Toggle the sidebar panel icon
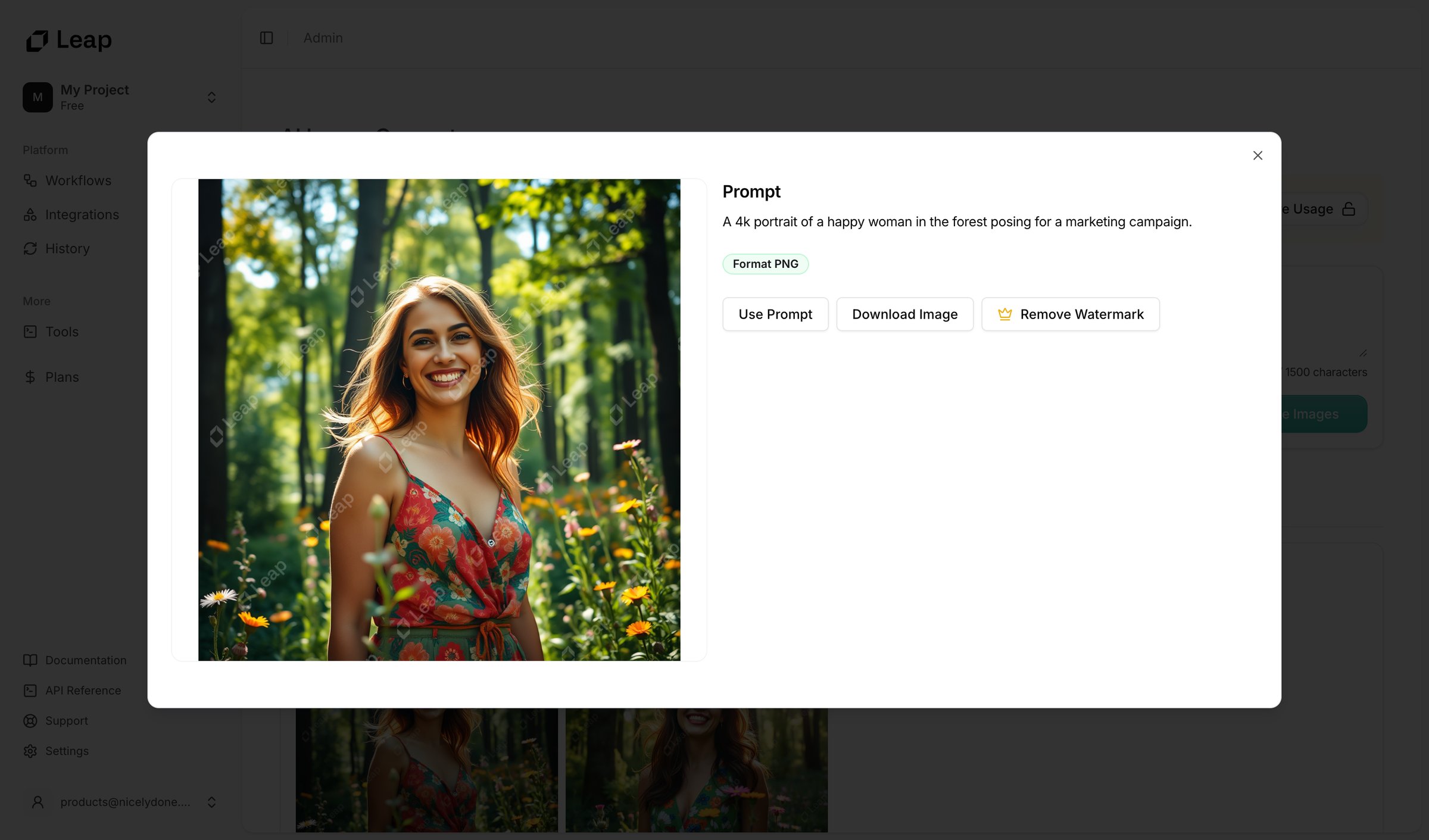 click(x=266, y=38)
